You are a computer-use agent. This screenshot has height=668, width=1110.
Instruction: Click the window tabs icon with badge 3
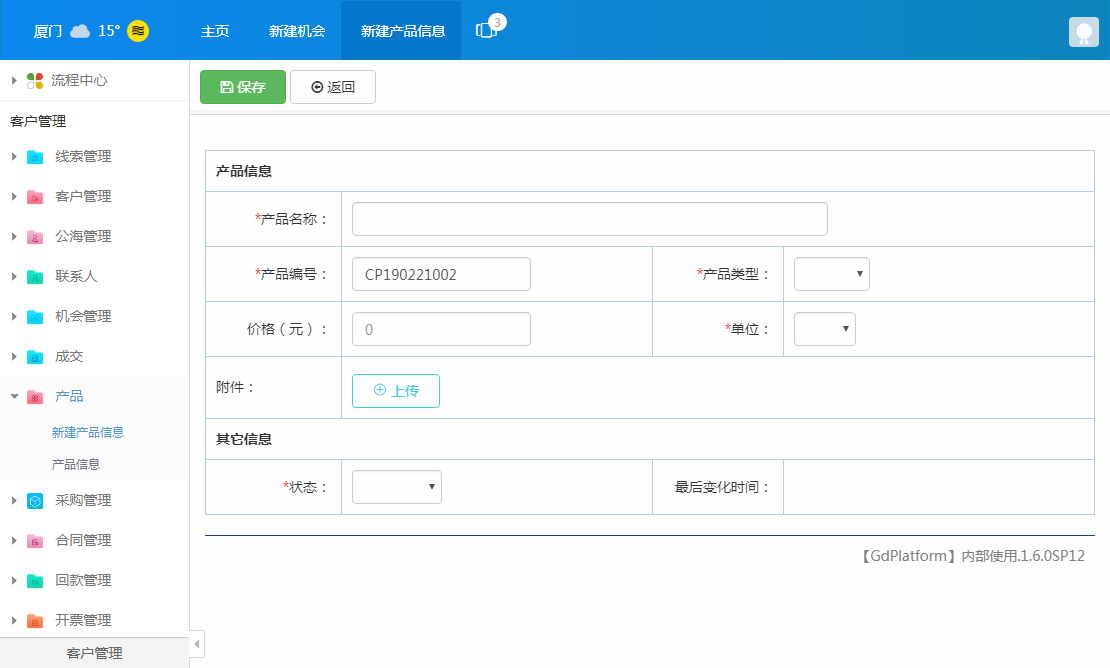coord(487,30)
